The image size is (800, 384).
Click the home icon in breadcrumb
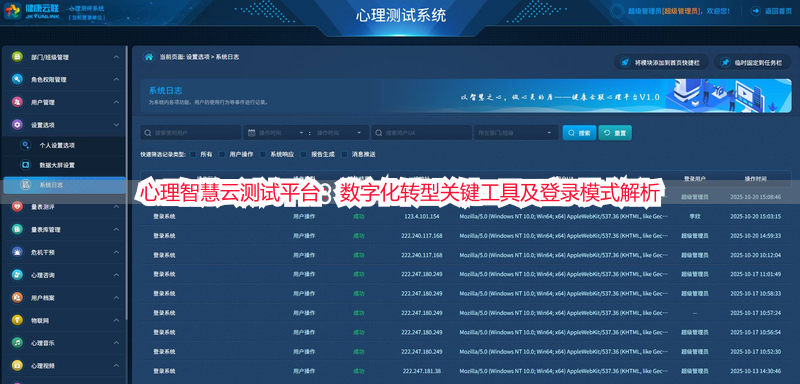point(148,57)
